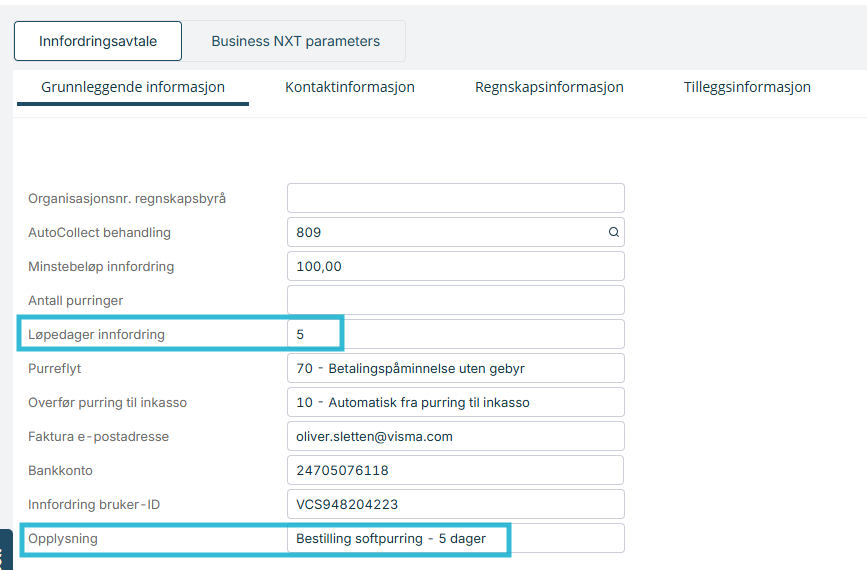This screenshot has height=570, width=867.
Task: Focus the Opplysning field with Bestilling softpurring
Action: [456, 538]
